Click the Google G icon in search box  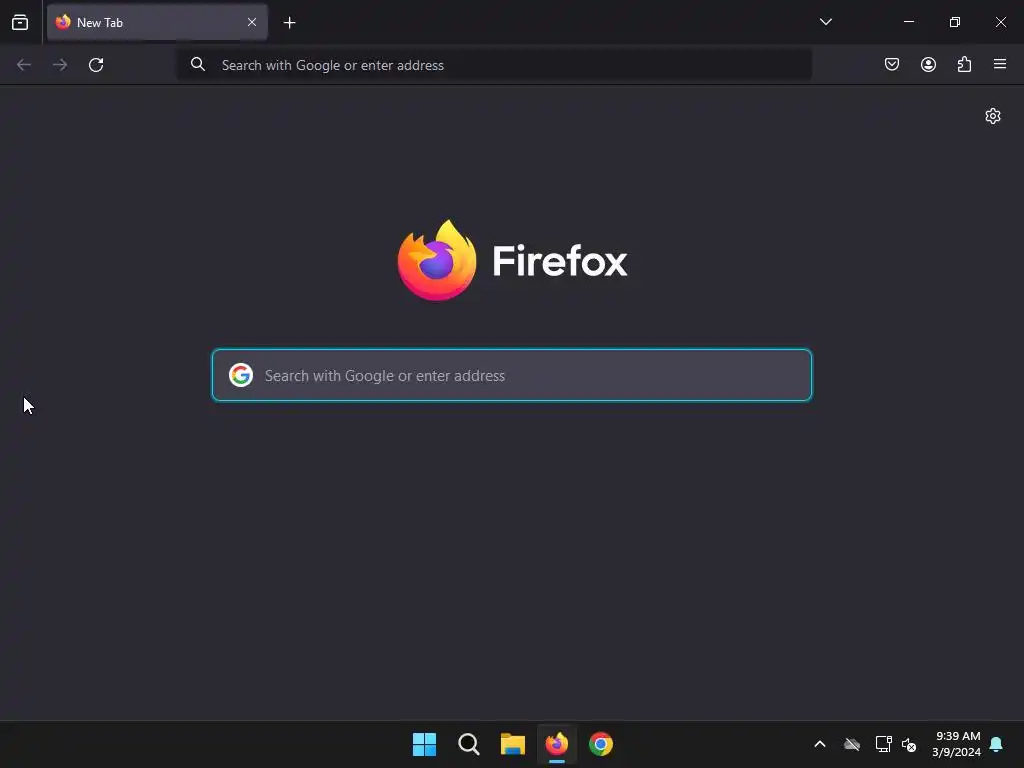coord(241,375)
